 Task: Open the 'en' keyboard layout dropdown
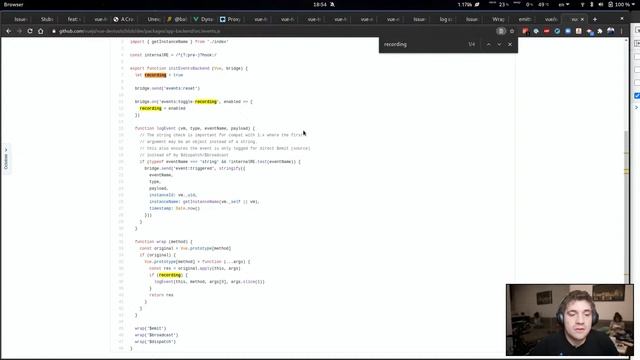tap(564, 4)
